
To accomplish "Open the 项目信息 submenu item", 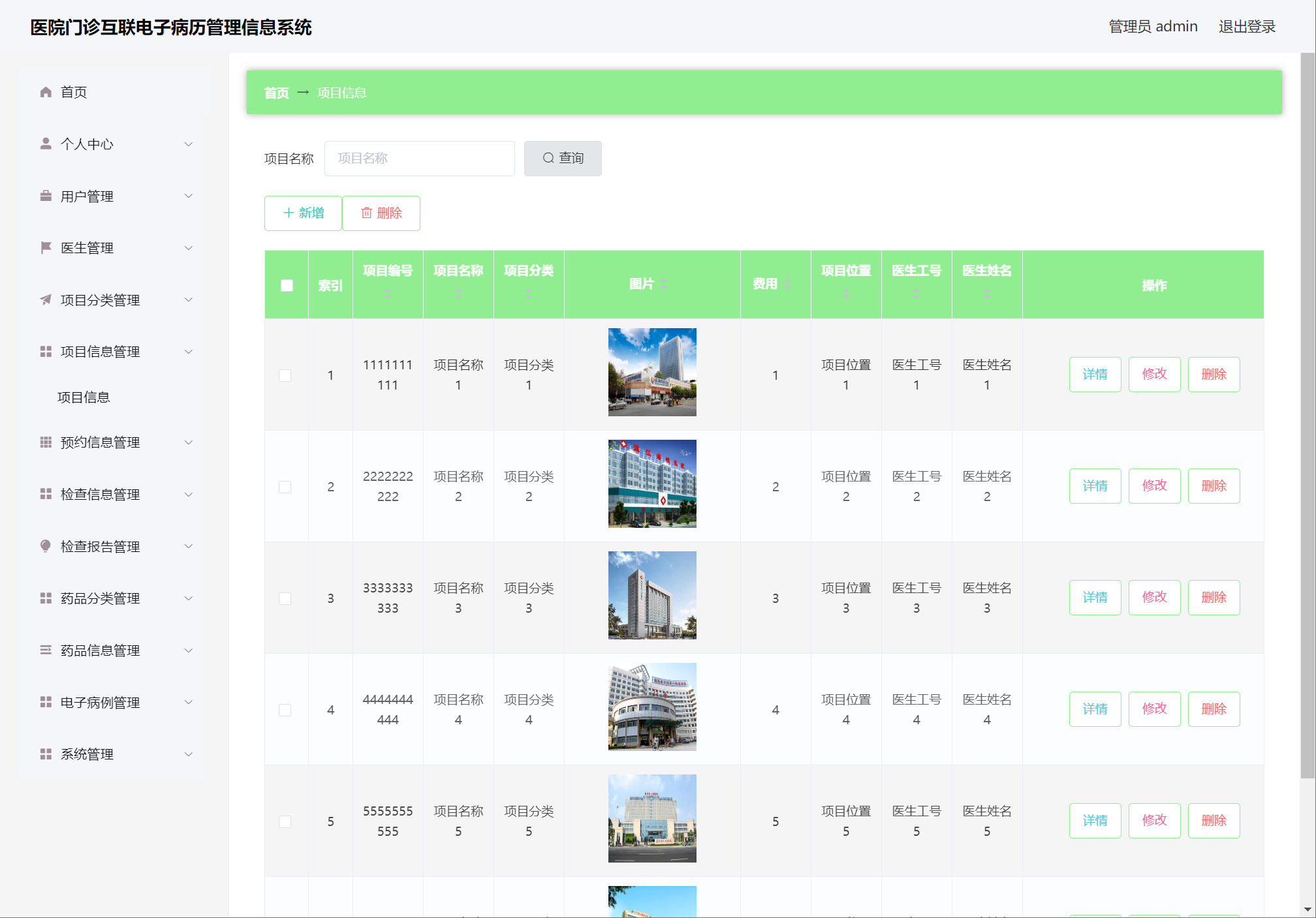I will pyautogui.click(x=84, y=397).
